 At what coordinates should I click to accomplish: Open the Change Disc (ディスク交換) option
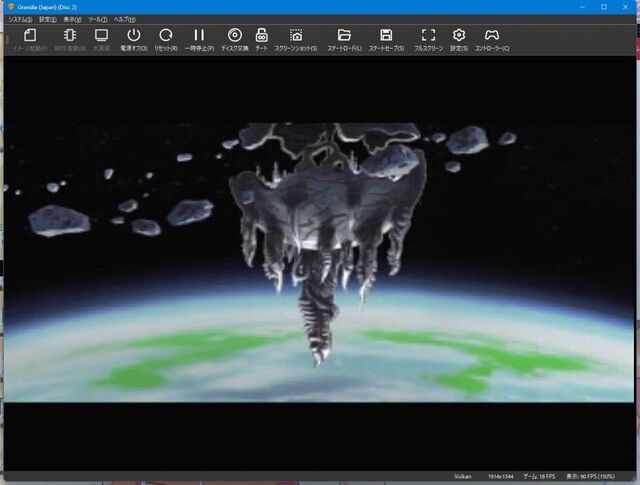point(235,40)
